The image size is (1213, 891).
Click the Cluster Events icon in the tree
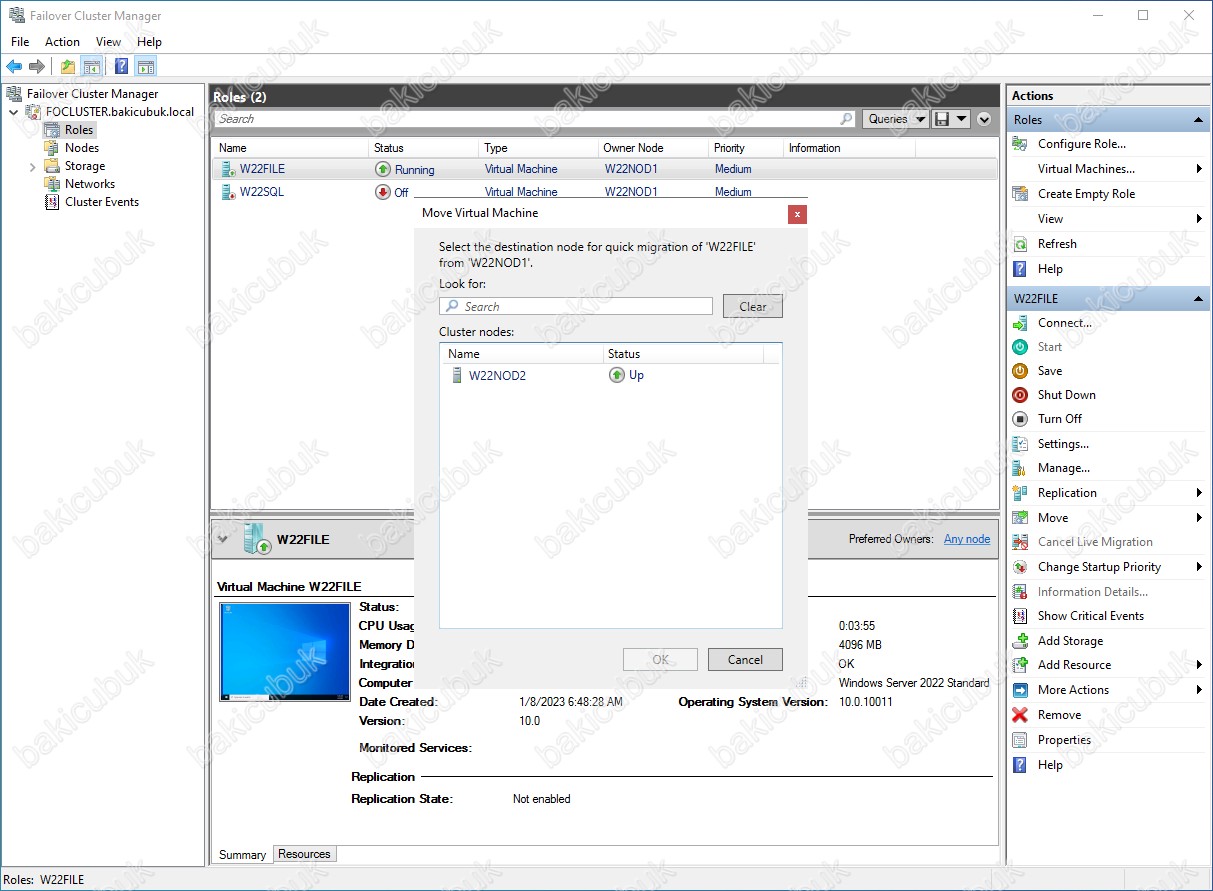pyautogui.click(x=53, y=202)
